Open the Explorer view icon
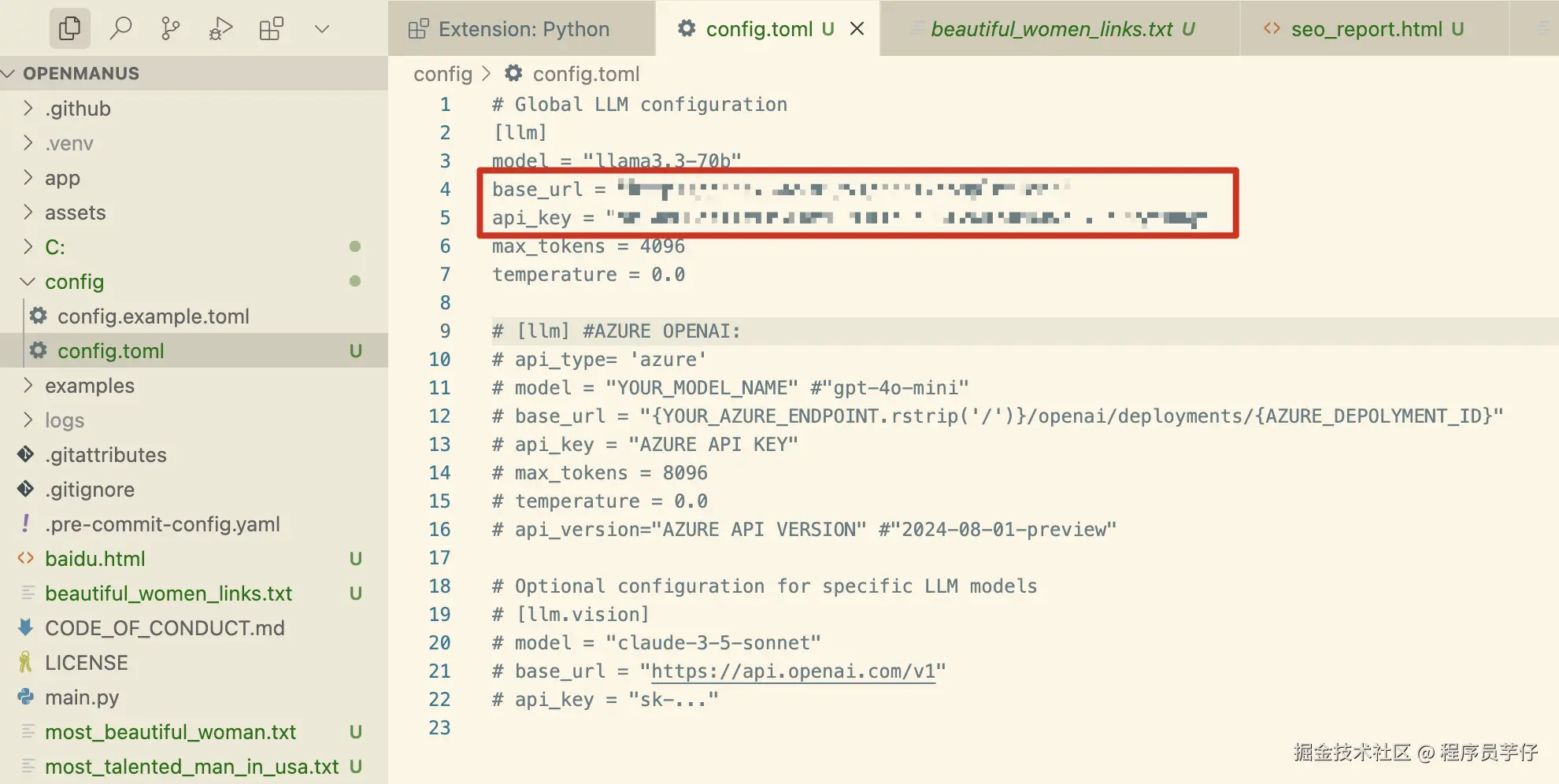The image size is (1559, 784). click(x=69, y=29)
